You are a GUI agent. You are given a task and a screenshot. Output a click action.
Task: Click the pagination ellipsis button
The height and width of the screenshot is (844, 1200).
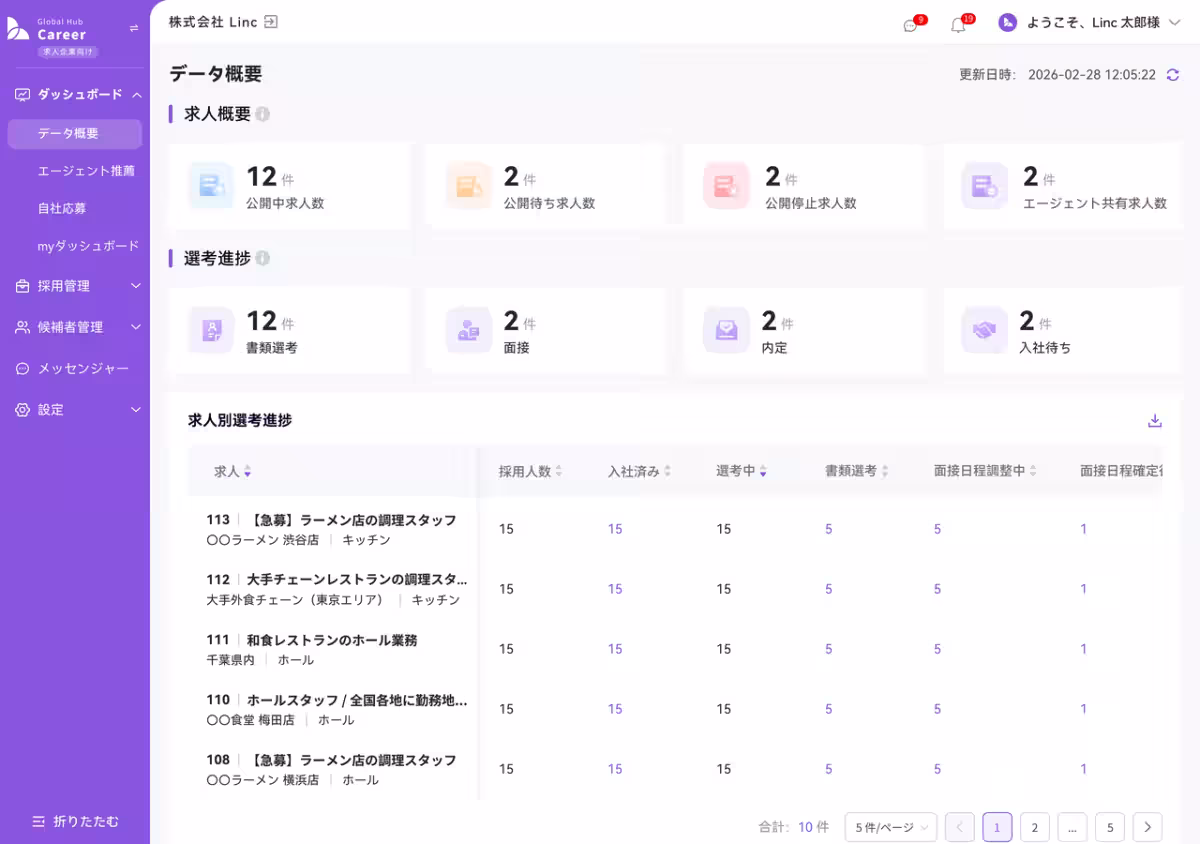tap(1072, 827)
